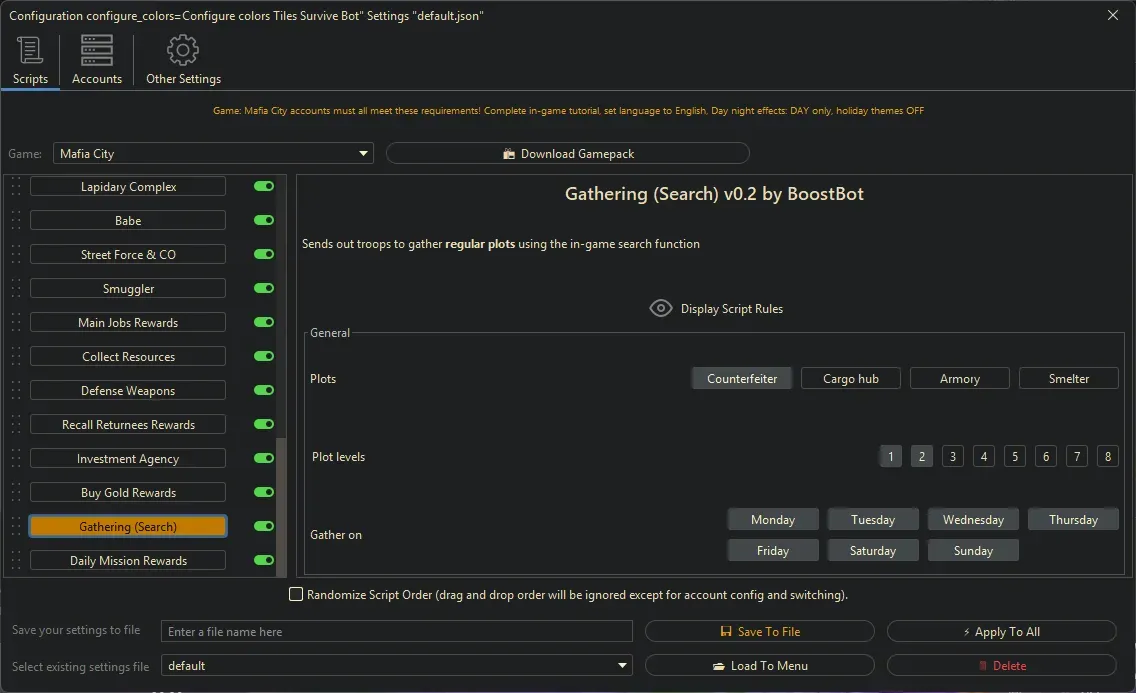
Task: Select the Cargo hub plot type
Action: pyautogui.click(x=850, y=378)
